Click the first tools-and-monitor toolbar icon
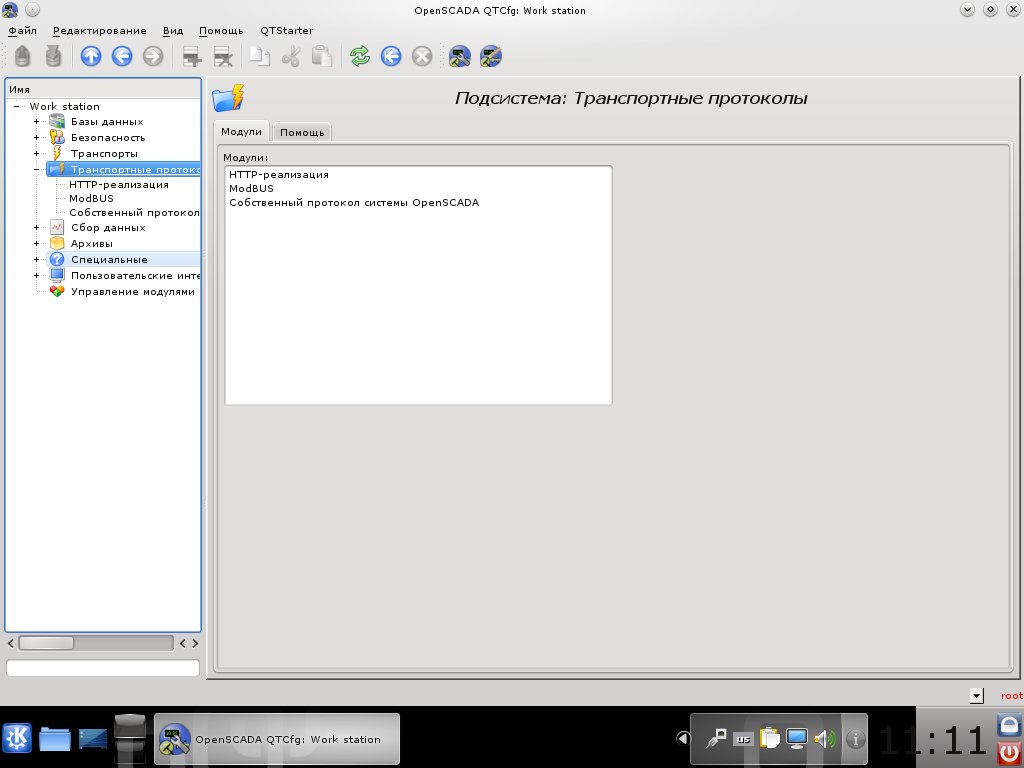Viewport: 1024px width, 768px height. pyautogui.click(x=460, y=57)
